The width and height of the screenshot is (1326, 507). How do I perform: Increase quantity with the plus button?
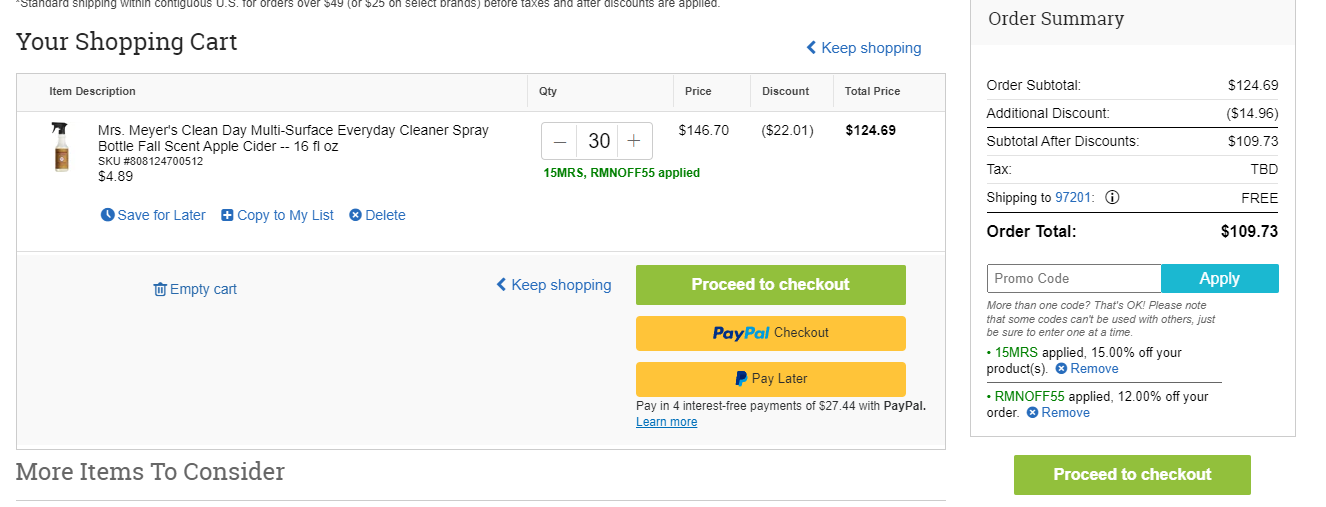pos(634,141)
